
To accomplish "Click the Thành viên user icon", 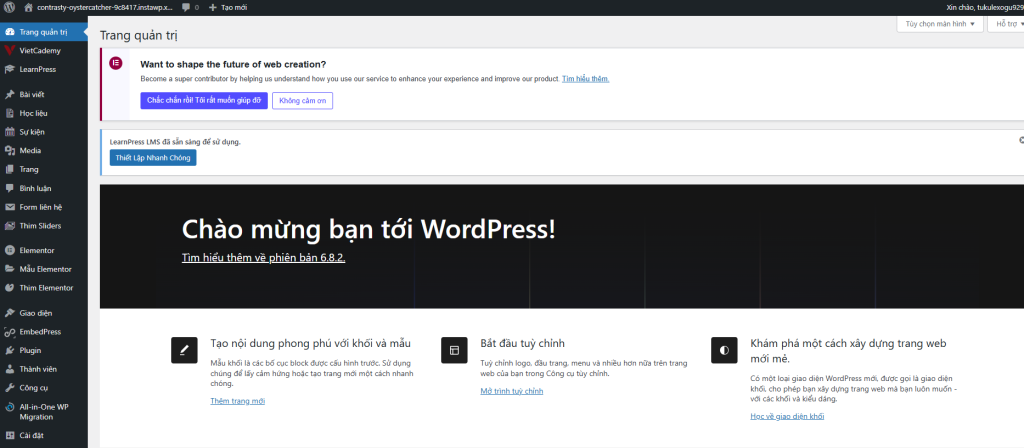I will click(x=9, y=369).
